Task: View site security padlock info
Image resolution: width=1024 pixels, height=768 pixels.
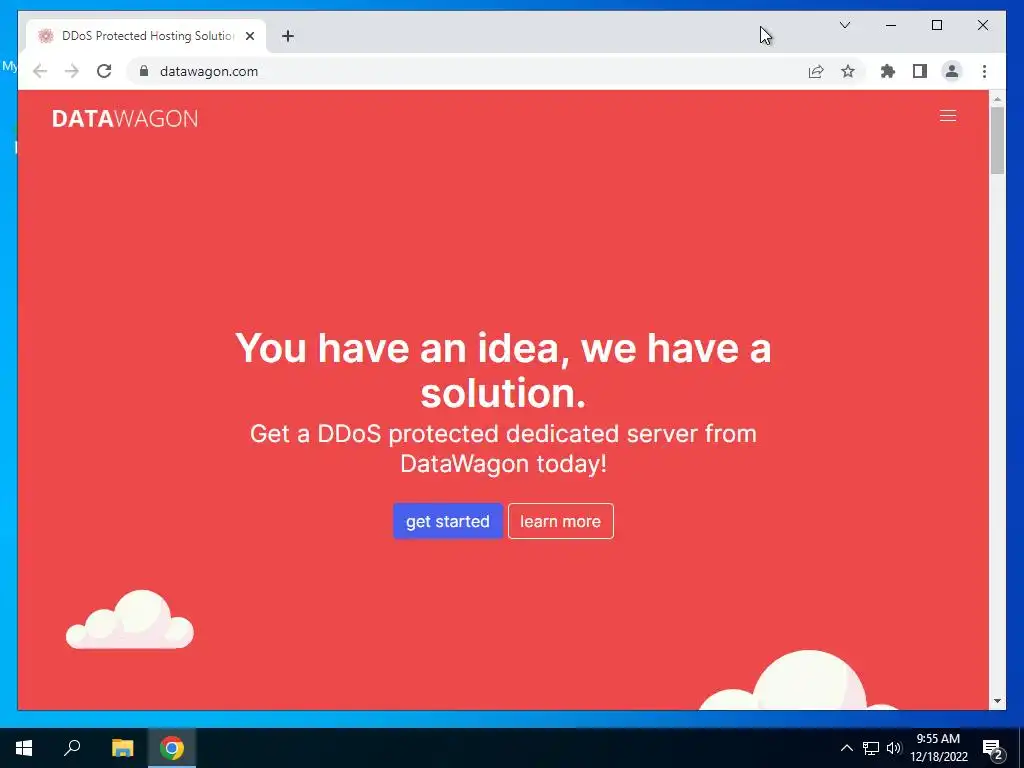Action: tap(144, 71)
